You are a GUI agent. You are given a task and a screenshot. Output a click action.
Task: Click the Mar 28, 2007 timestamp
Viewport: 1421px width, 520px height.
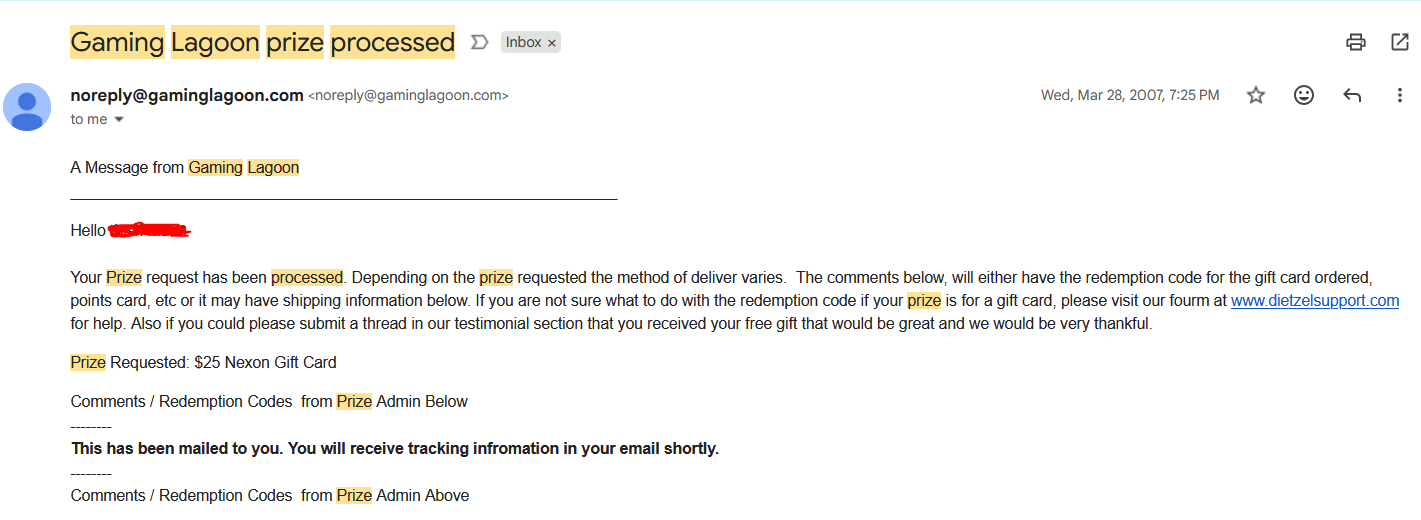point(1129,95)
